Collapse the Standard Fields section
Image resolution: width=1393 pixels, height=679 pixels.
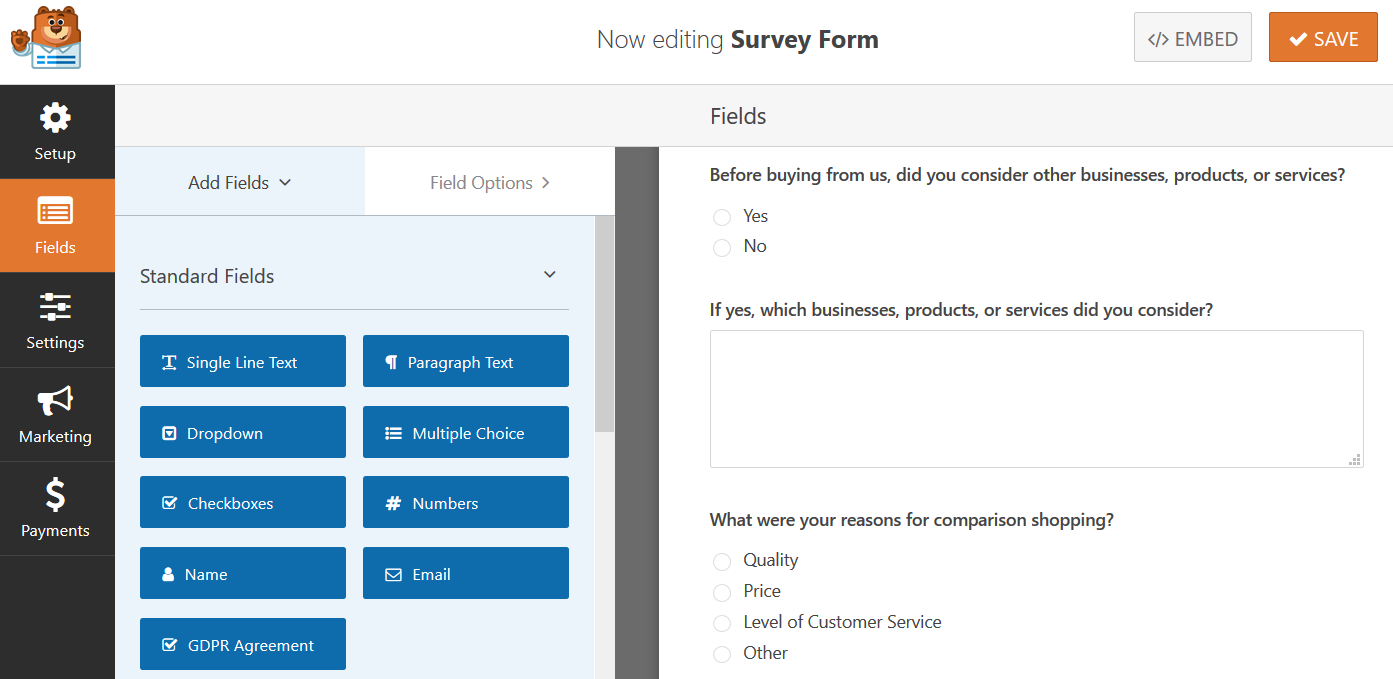coord(549,275)
